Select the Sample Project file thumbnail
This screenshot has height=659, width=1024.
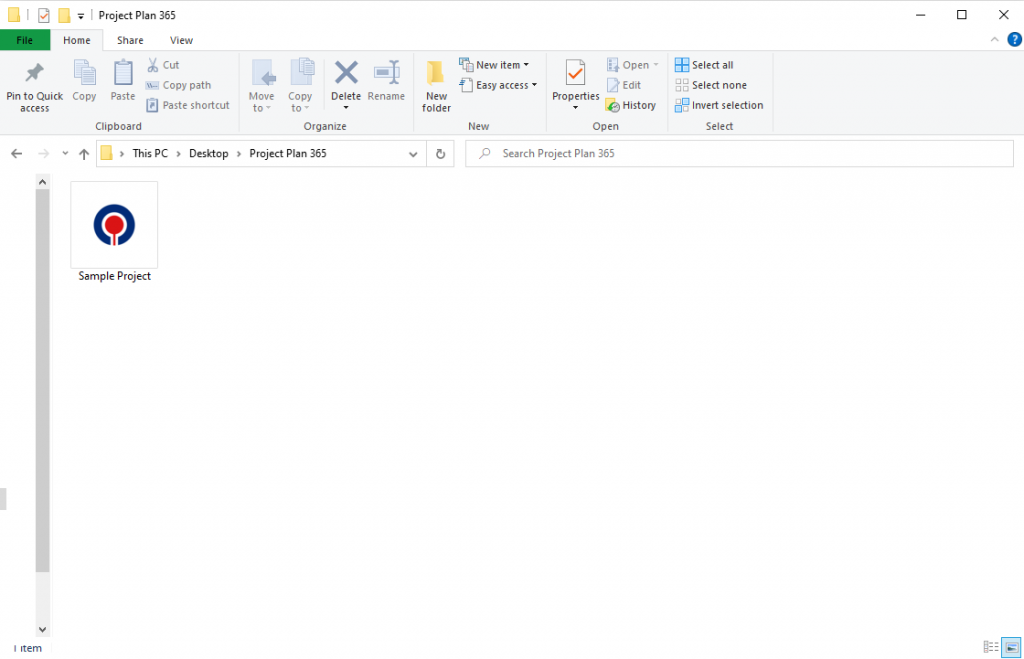(x=114, y=225)
